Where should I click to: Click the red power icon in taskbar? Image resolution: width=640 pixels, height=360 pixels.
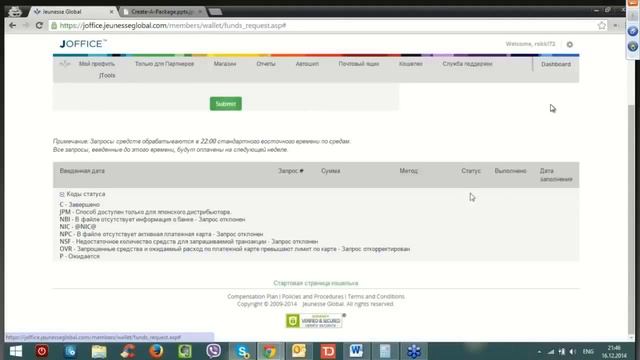(42, 351)
